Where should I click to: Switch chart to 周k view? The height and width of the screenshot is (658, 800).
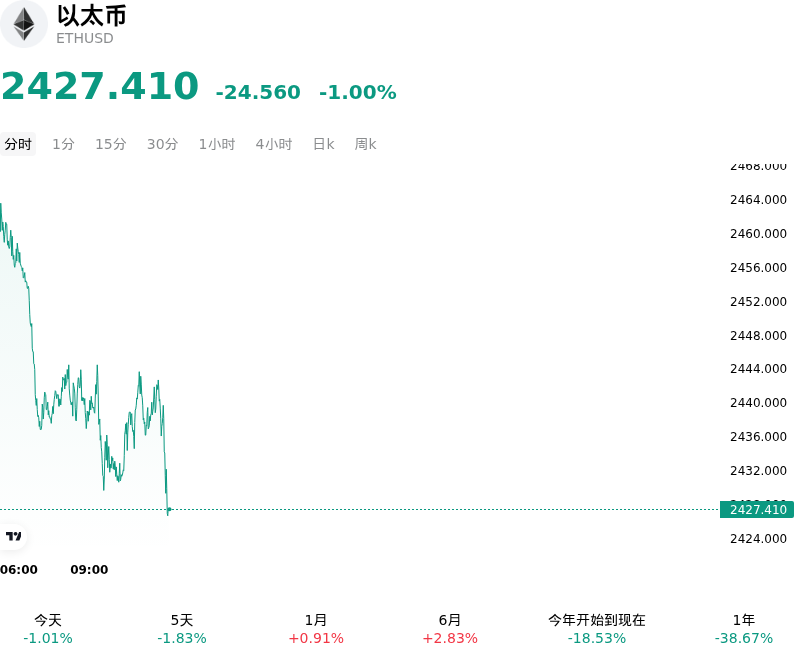[365, 144]
